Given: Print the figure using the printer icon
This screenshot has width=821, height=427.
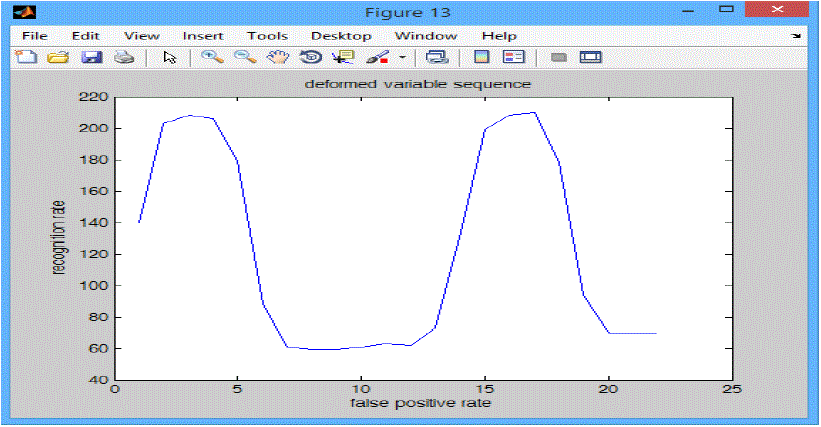Looking at the screenshot, I should (x=123, y=57).
